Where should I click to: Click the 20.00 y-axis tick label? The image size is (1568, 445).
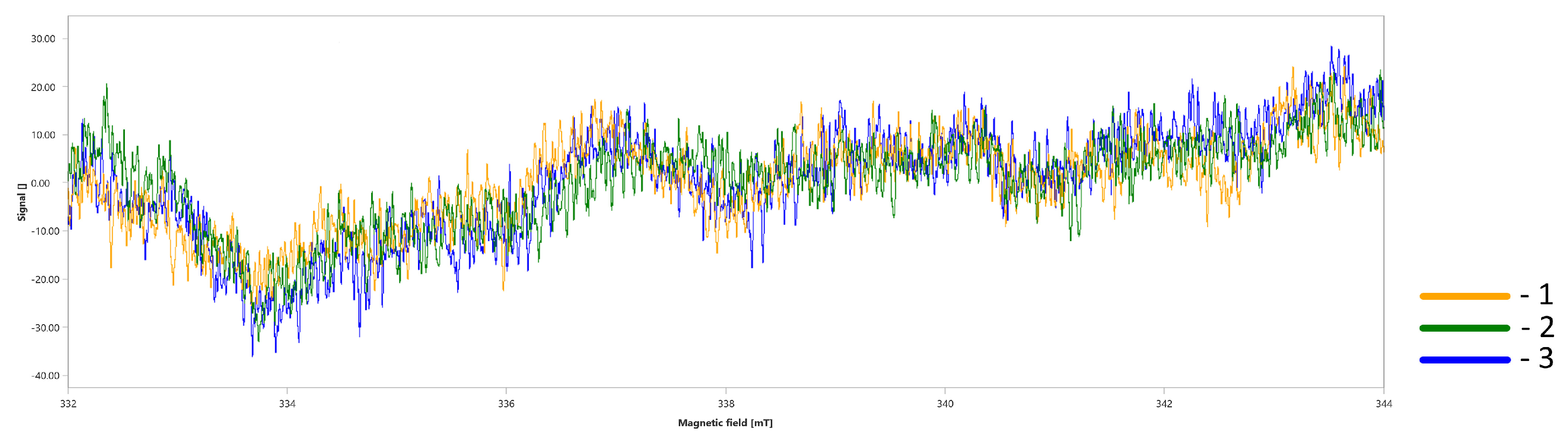(43, 87)
